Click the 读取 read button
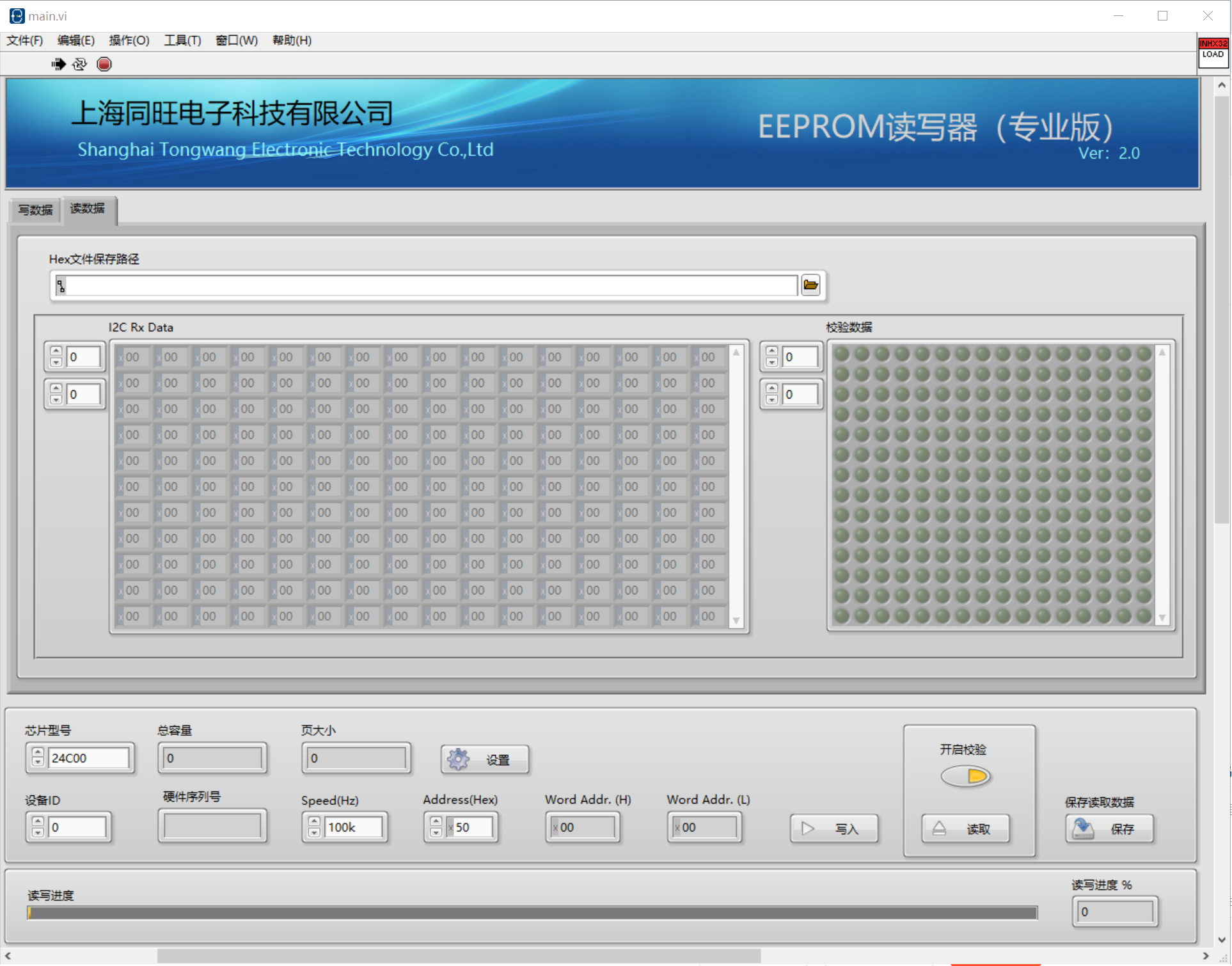Image resolution: width=1232 pixels, height=966 pixels. pos(965,828)
